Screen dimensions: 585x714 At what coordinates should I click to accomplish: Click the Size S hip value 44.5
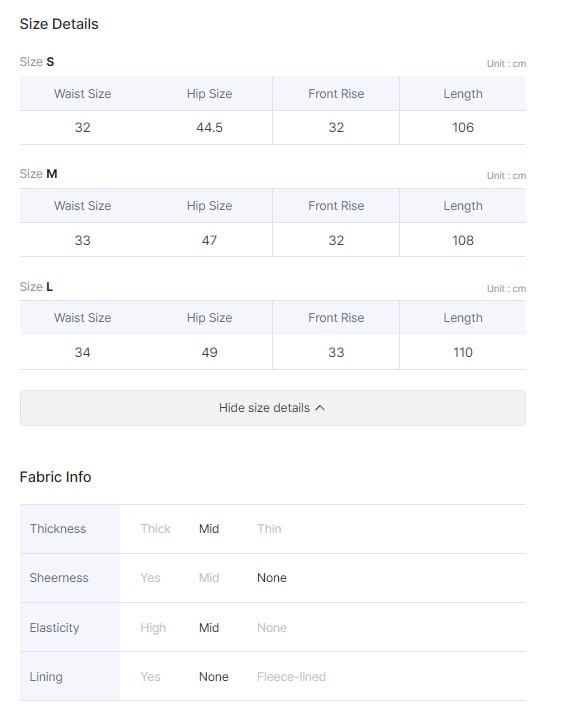click(209, 128)
